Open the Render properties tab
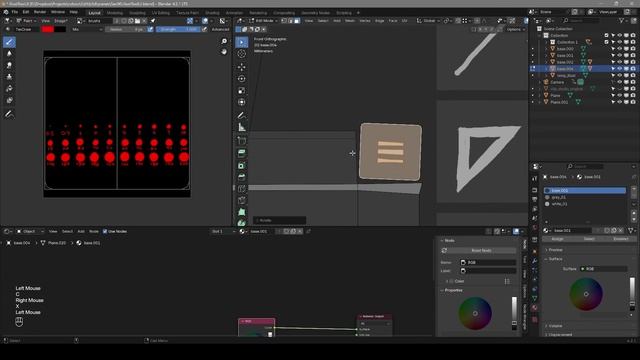The height and width of the screenshot is (360, 640). click(x=535, y=190)
